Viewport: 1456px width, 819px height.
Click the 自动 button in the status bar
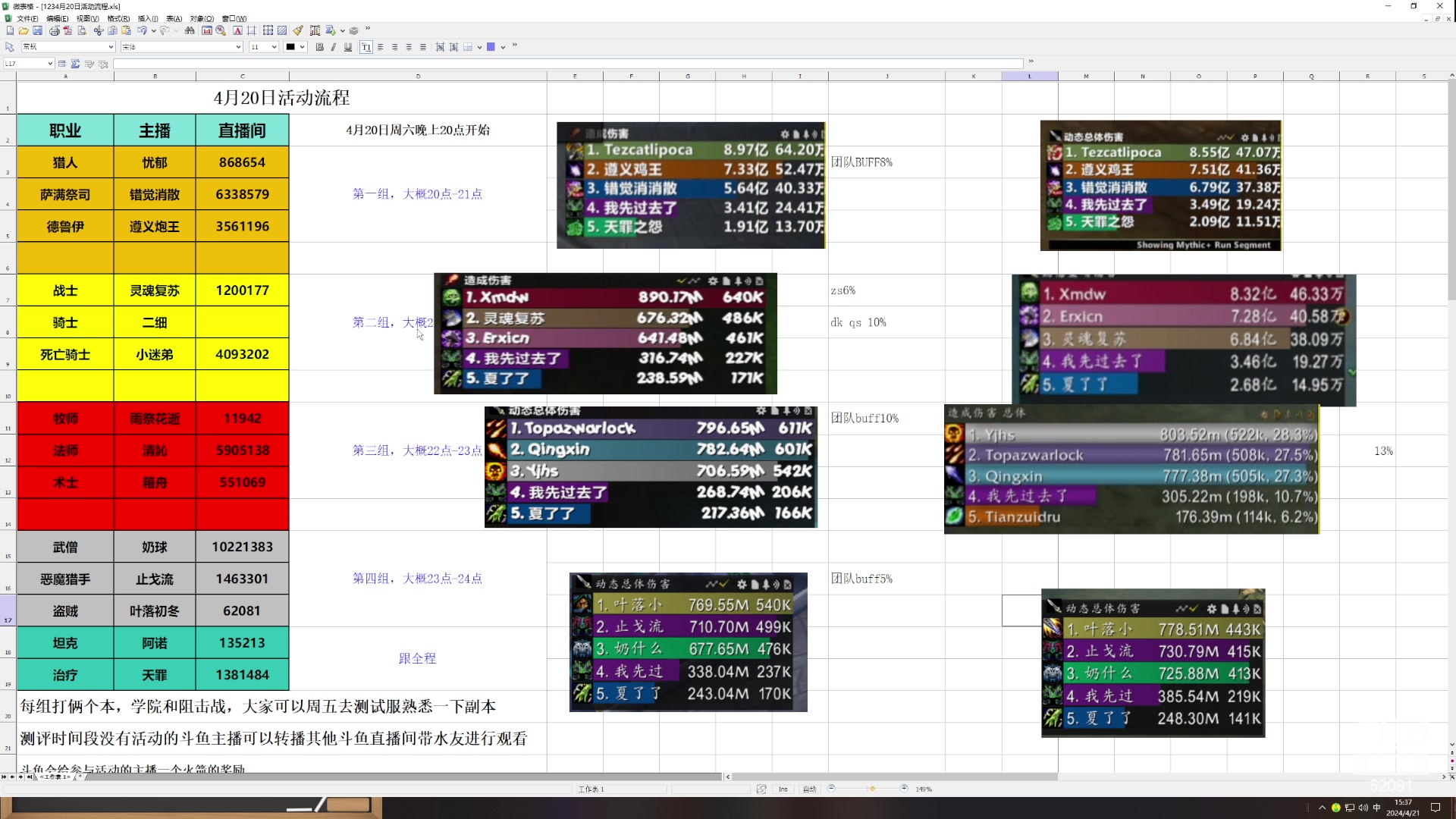click(809, 789)
